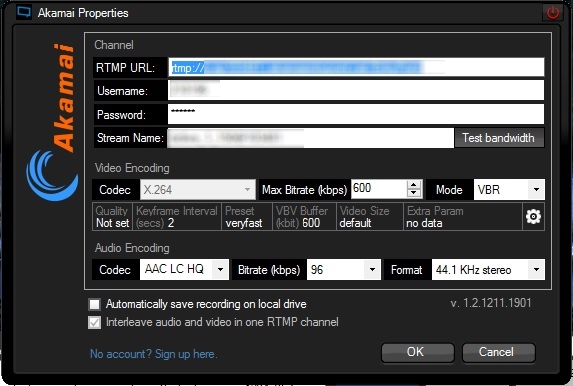Open the audio Bitrate 96 dropdown
Image resolution: width=573 pixels, height=386 pixels.
344,269
